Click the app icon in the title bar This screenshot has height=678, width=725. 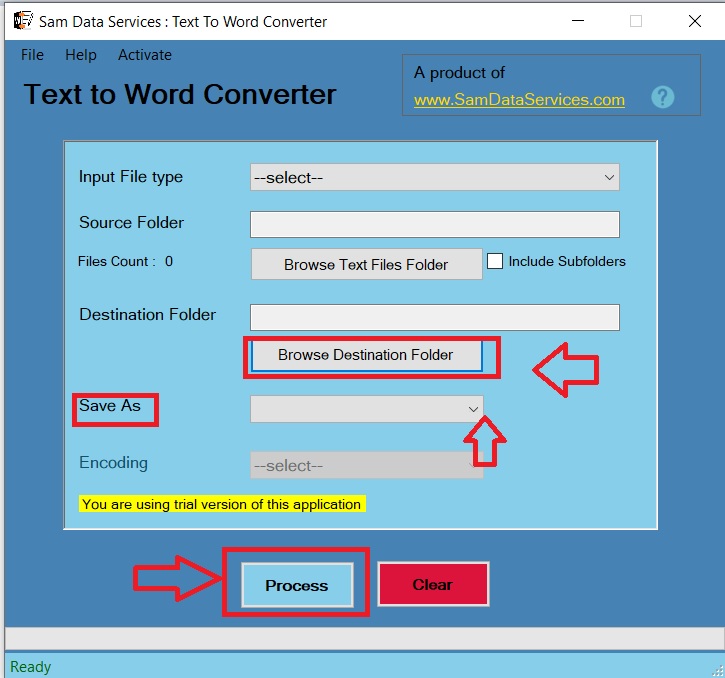(23, 21)
